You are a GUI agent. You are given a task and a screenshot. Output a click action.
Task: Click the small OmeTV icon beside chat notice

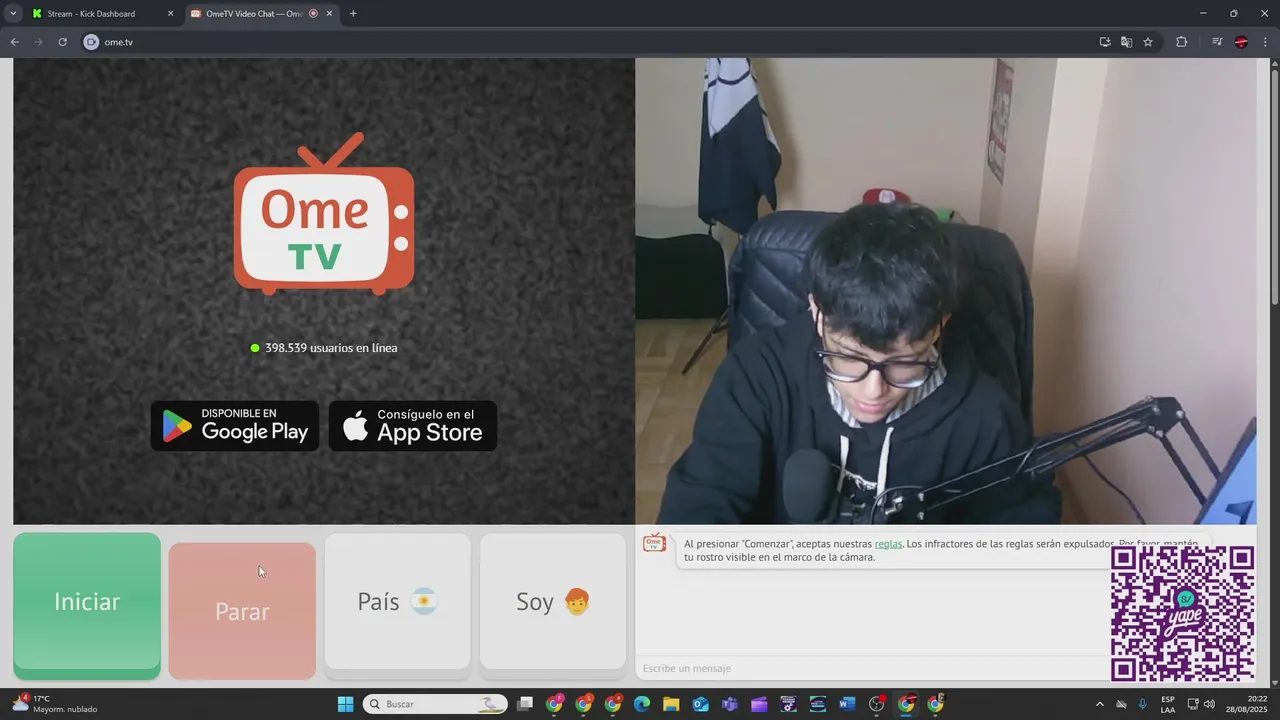pos(654,542)
